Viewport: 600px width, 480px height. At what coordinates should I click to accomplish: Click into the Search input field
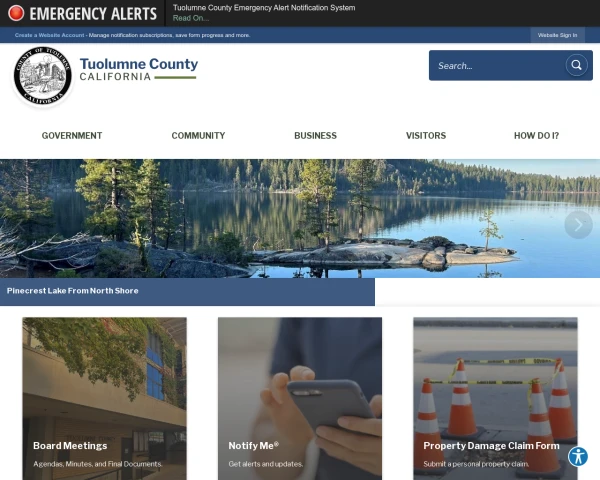point(497,65)
